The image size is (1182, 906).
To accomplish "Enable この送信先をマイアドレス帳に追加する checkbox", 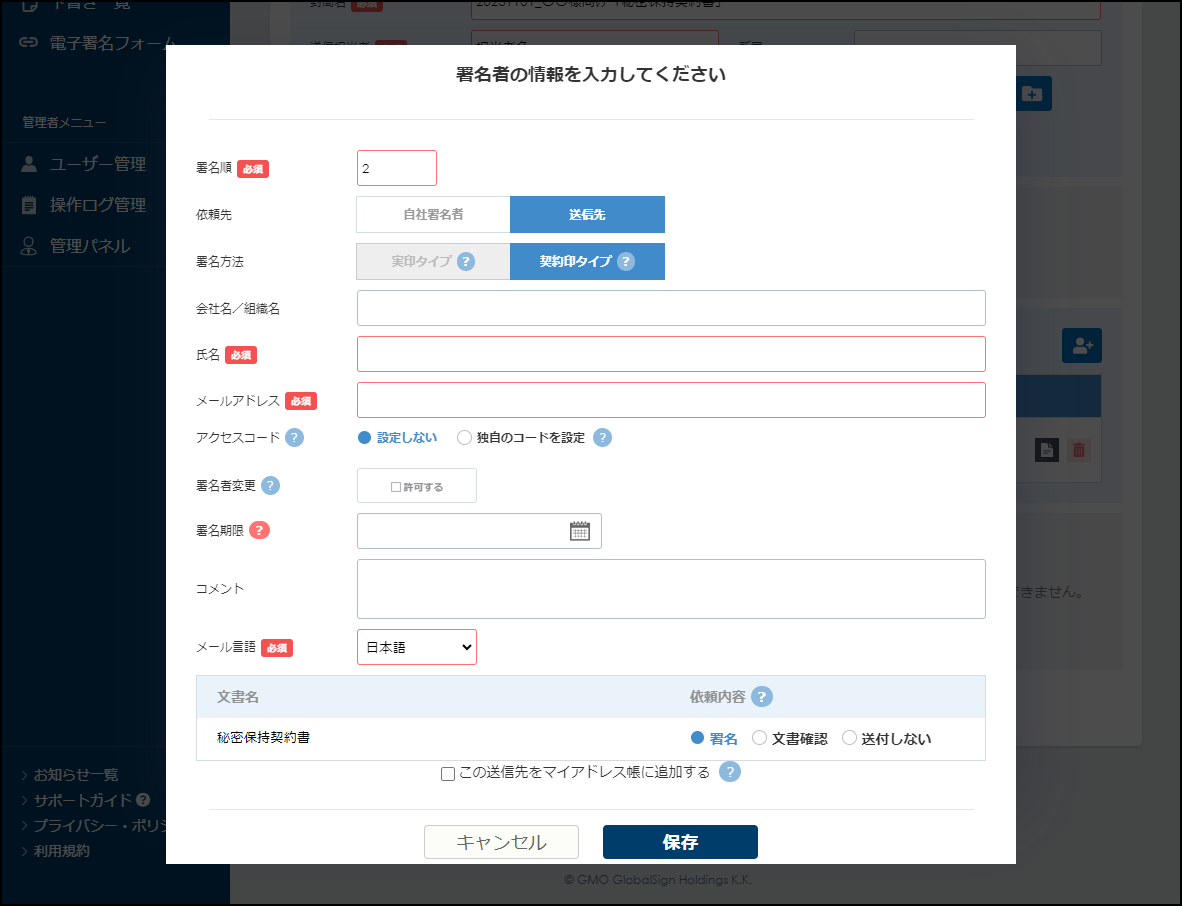I will coord(448,772).
